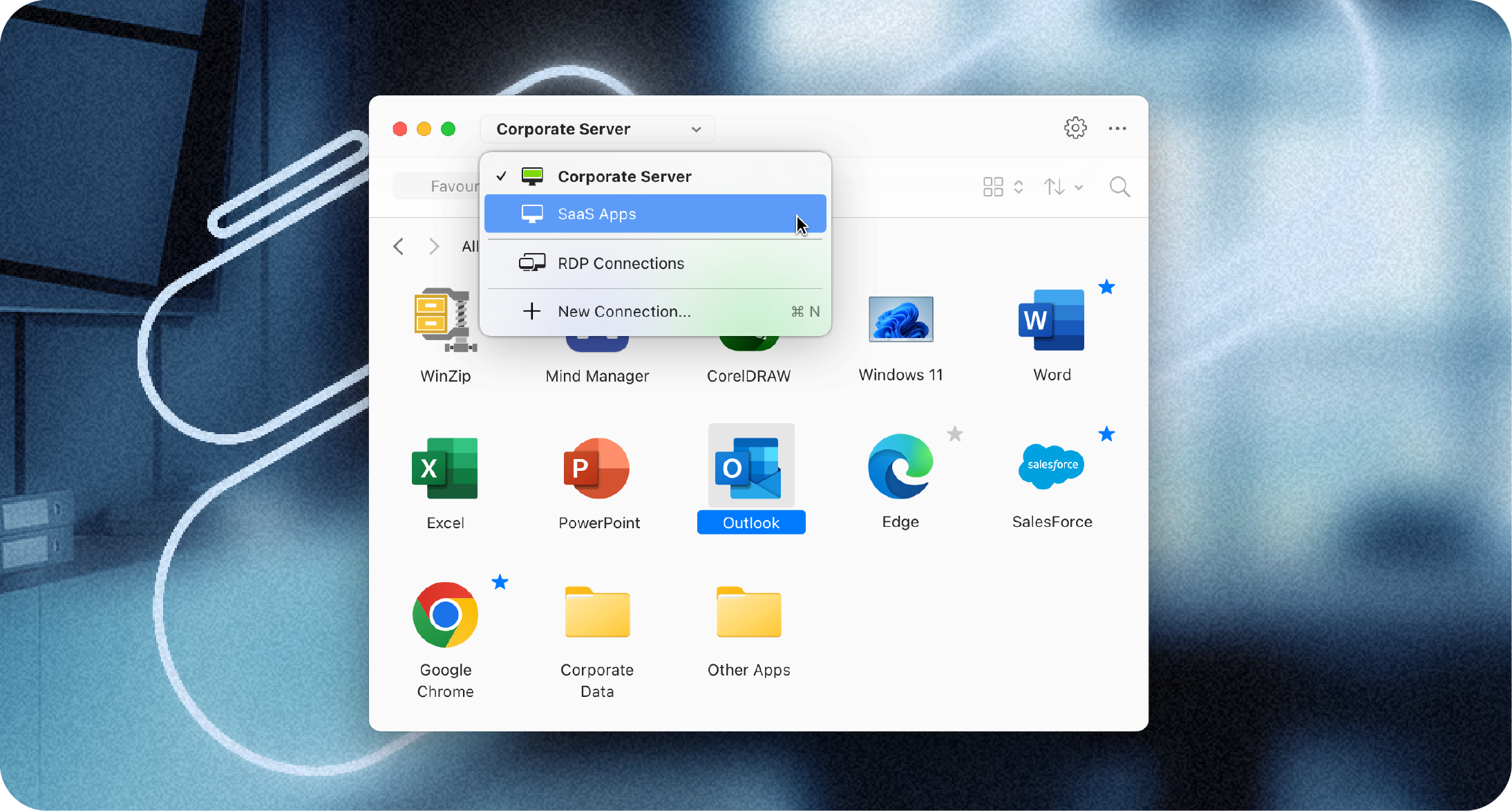Click the CorelDRAW label
Screen dimensions: 1512x811
748,376
